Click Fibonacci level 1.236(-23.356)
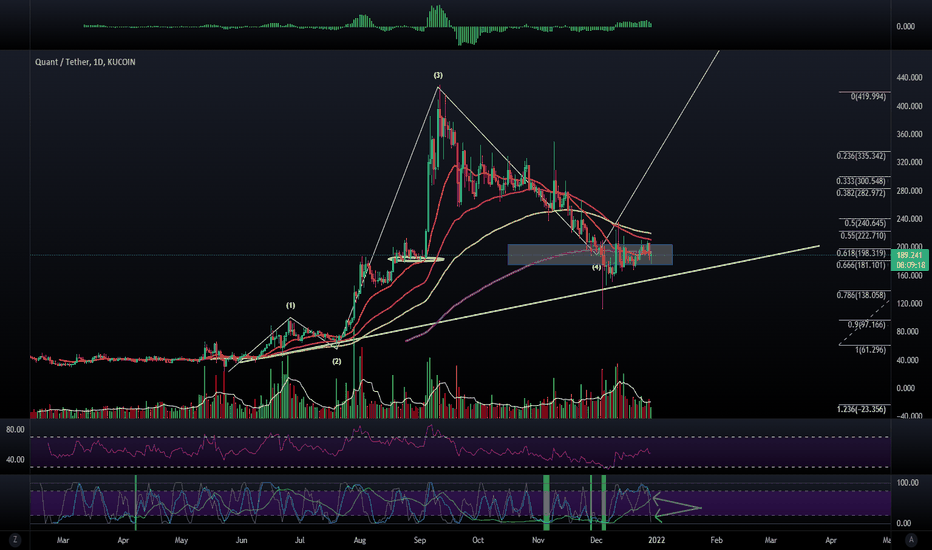The image size is (932, 550). [x=861, y=409]
